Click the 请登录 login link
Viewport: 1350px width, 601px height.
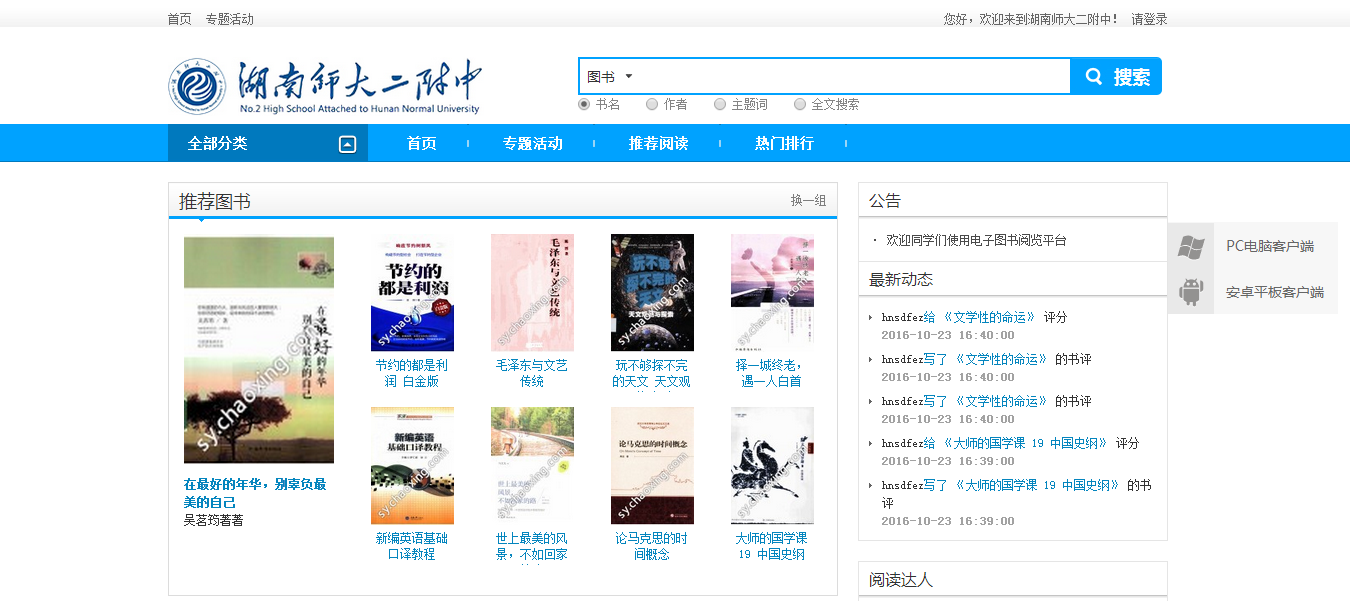1149,19
